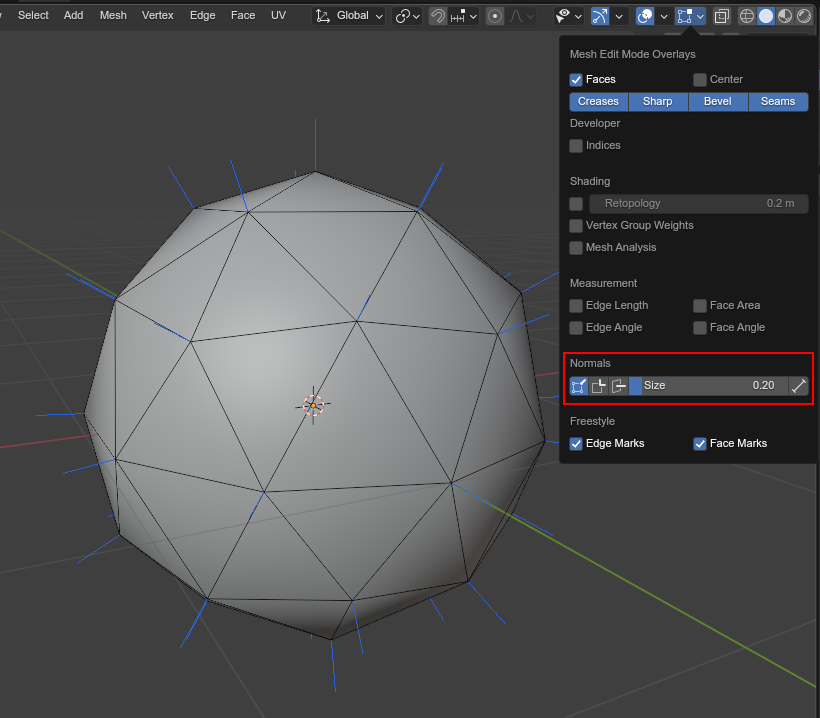Open selectability options dropdown arrow
The height and width of the screenshot is (718, 820).
[578, 17]
